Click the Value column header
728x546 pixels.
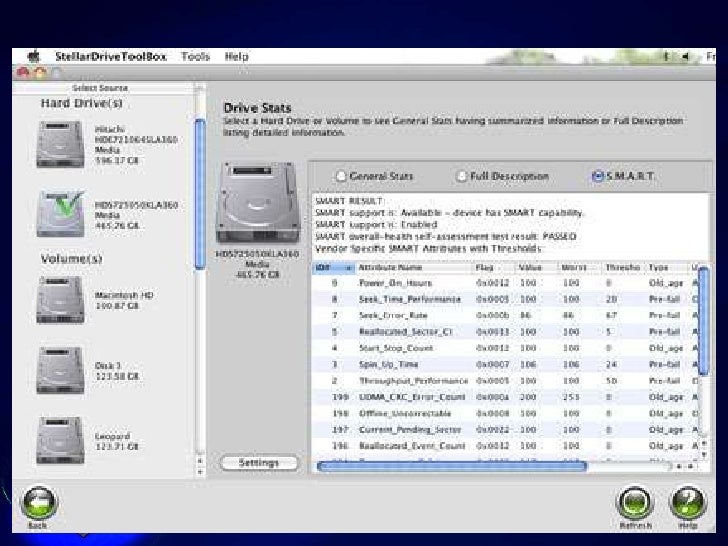pyautogui.click(x=537, y=268)
